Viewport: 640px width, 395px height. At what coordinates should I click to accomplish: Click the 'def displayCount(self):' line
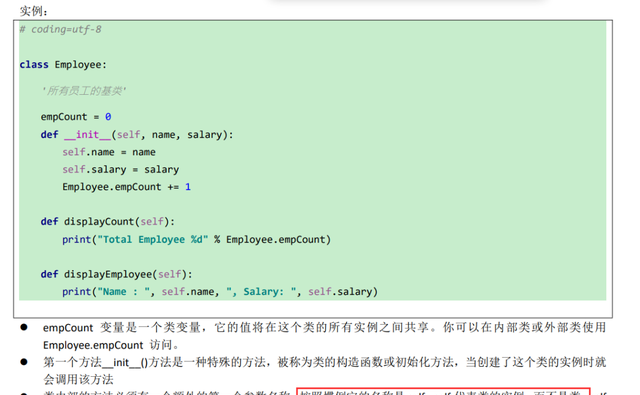pyautogui.click(x=107, y=222)
